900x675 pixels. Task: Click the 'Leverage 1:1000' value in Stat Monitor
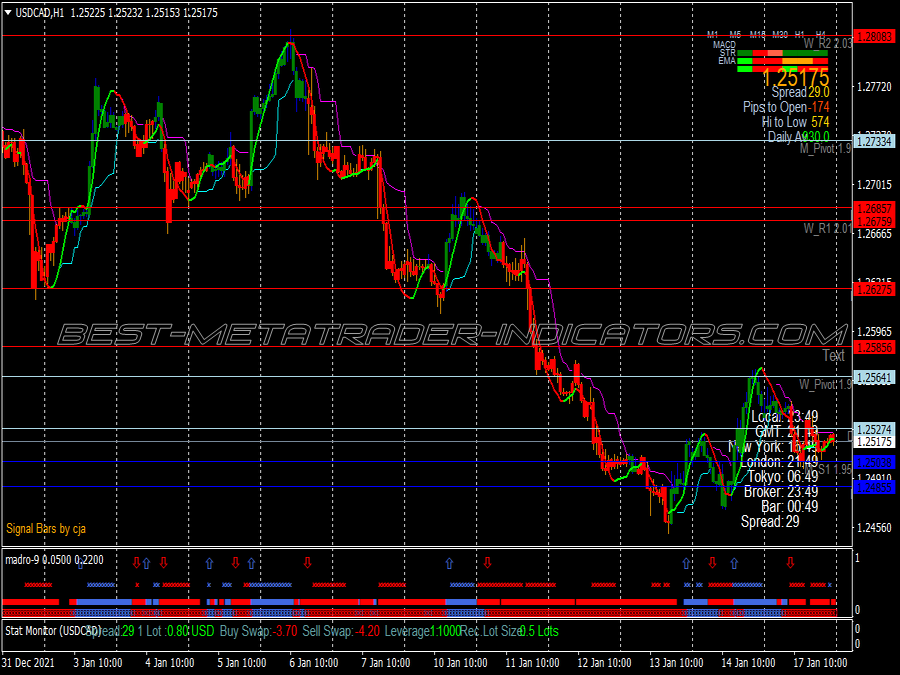tap(422, 631)
